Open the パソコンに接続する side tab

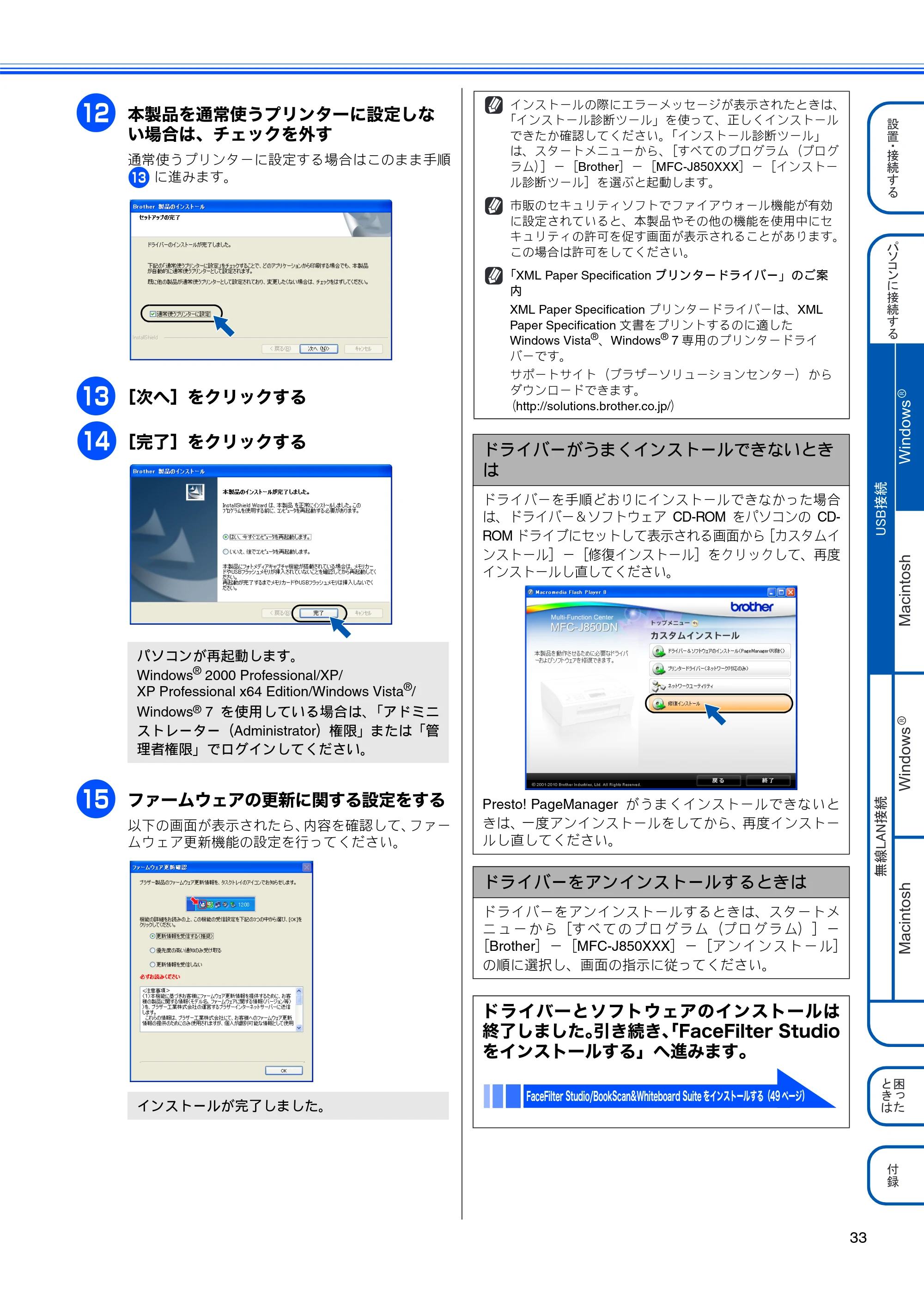coord(895,289)
